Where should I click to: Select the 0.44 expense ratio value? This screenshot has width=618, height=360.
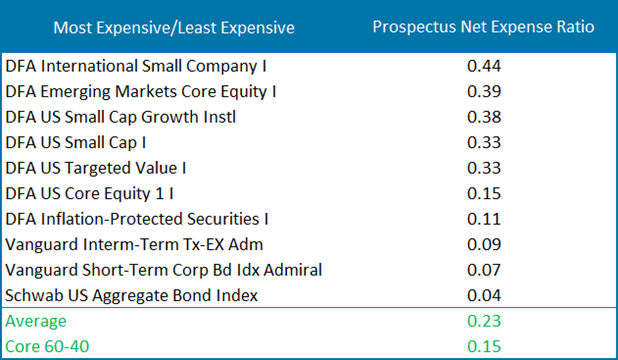point(484,66)
